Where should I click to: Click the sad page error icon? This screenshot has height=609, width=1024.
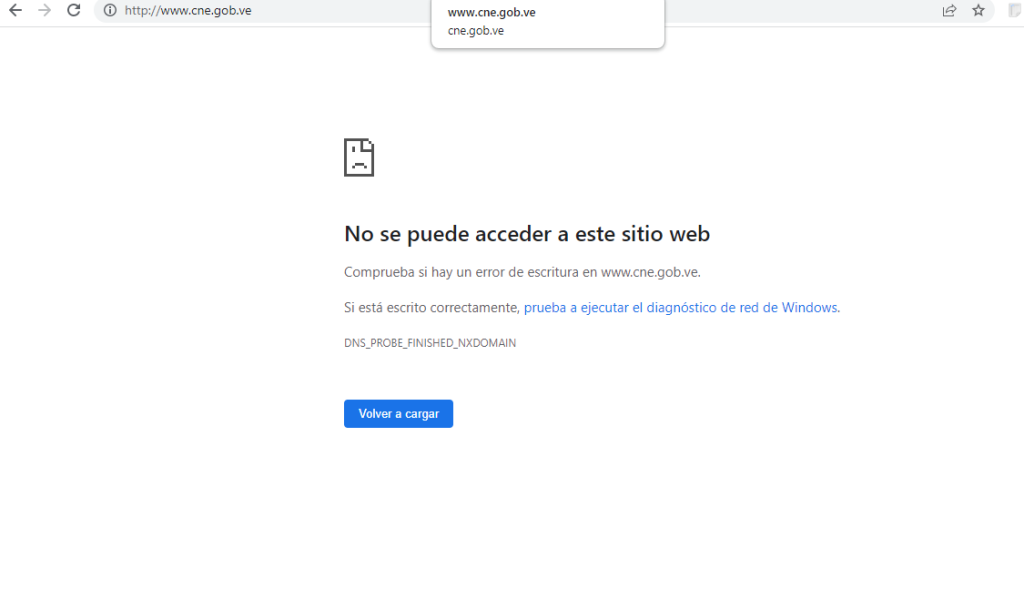[x=359, y=157]
